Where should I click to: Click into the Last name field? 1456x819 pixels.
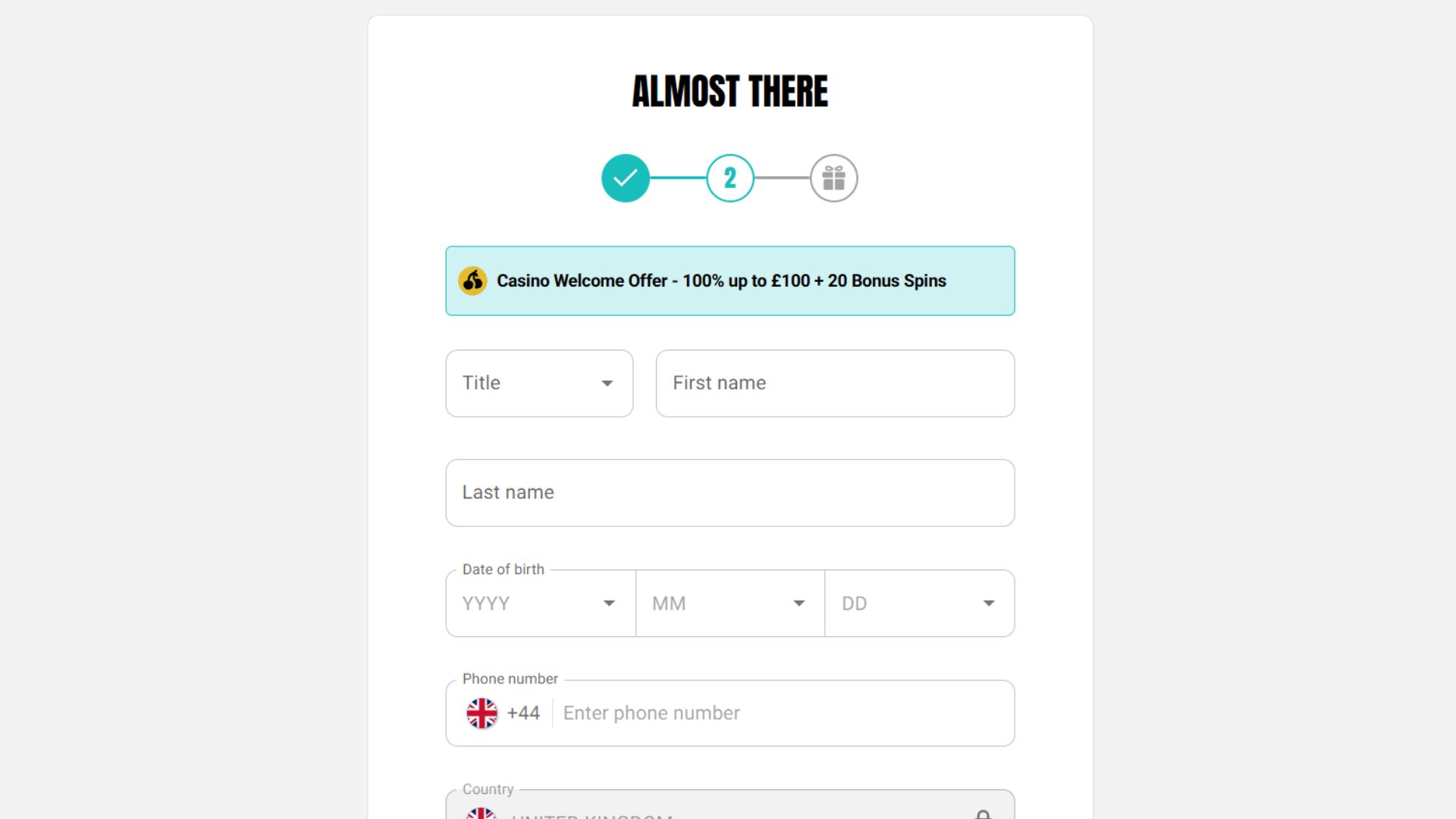tap(730, 493)
